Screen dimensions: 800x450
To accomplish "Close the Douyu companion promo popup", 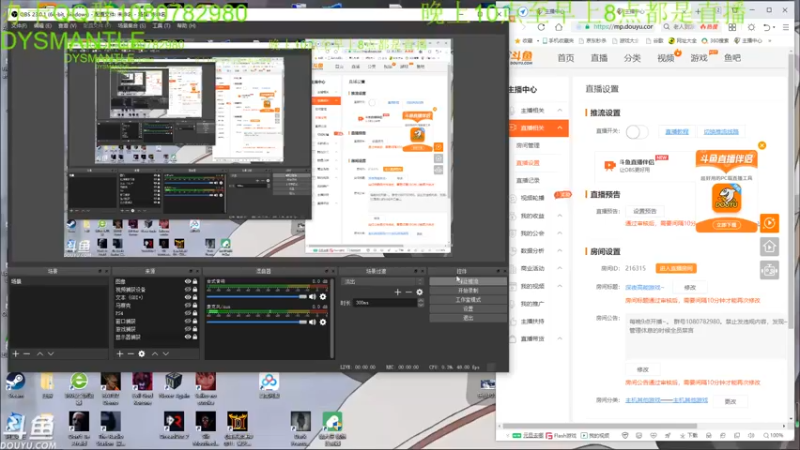I will [762, 145].
